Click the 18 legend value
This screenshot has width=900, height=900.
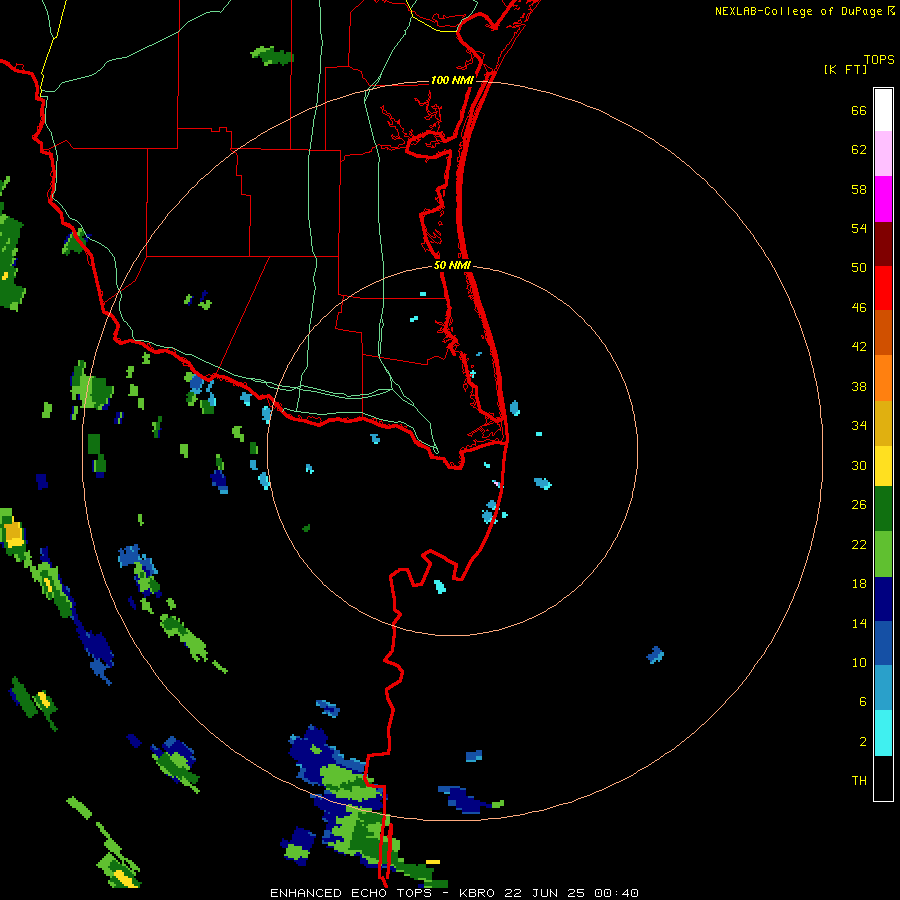click(x=859, y=584)
